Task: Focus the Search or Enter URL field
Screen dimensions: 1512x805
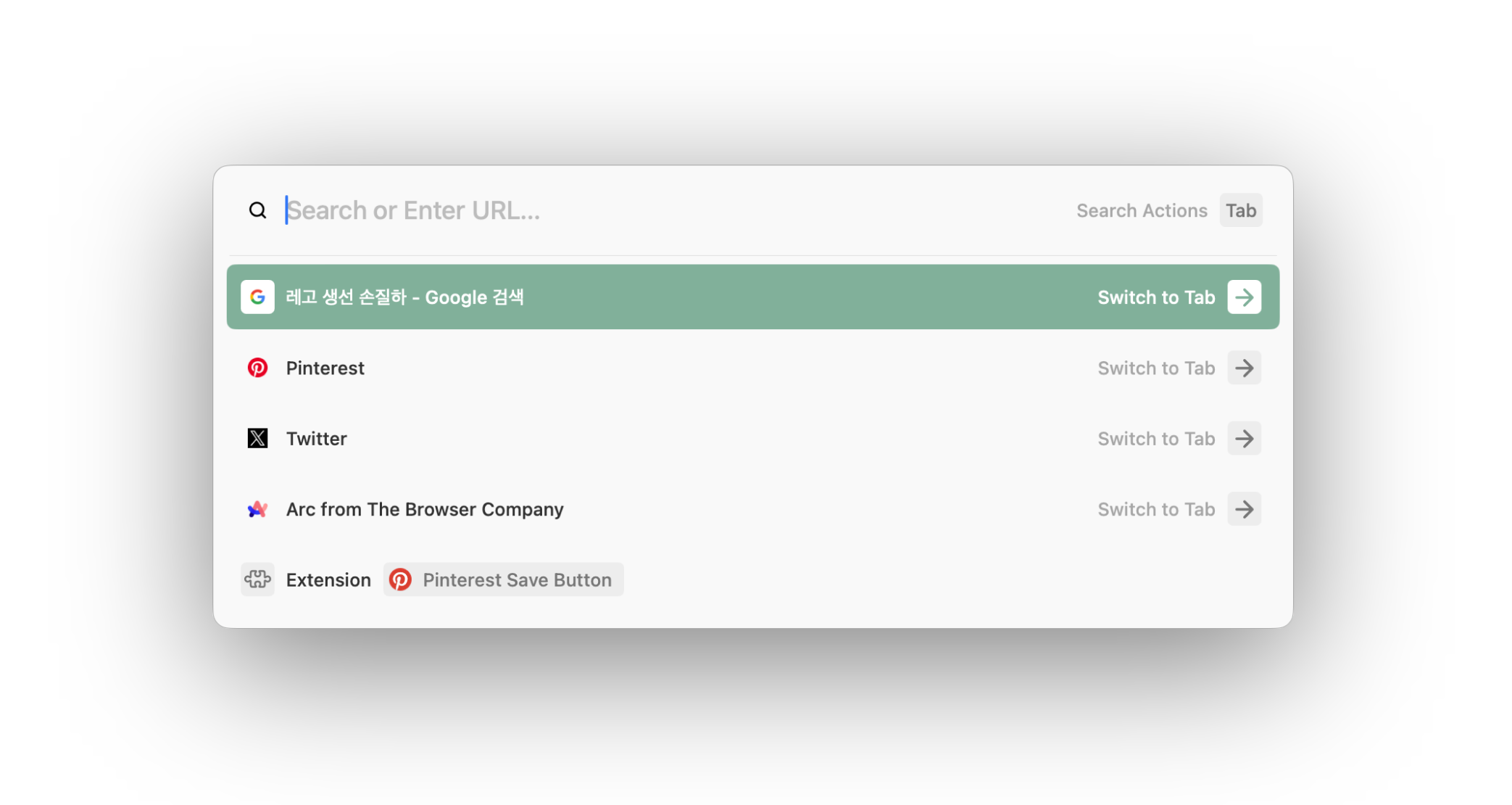Action: (x=652, y=210)
